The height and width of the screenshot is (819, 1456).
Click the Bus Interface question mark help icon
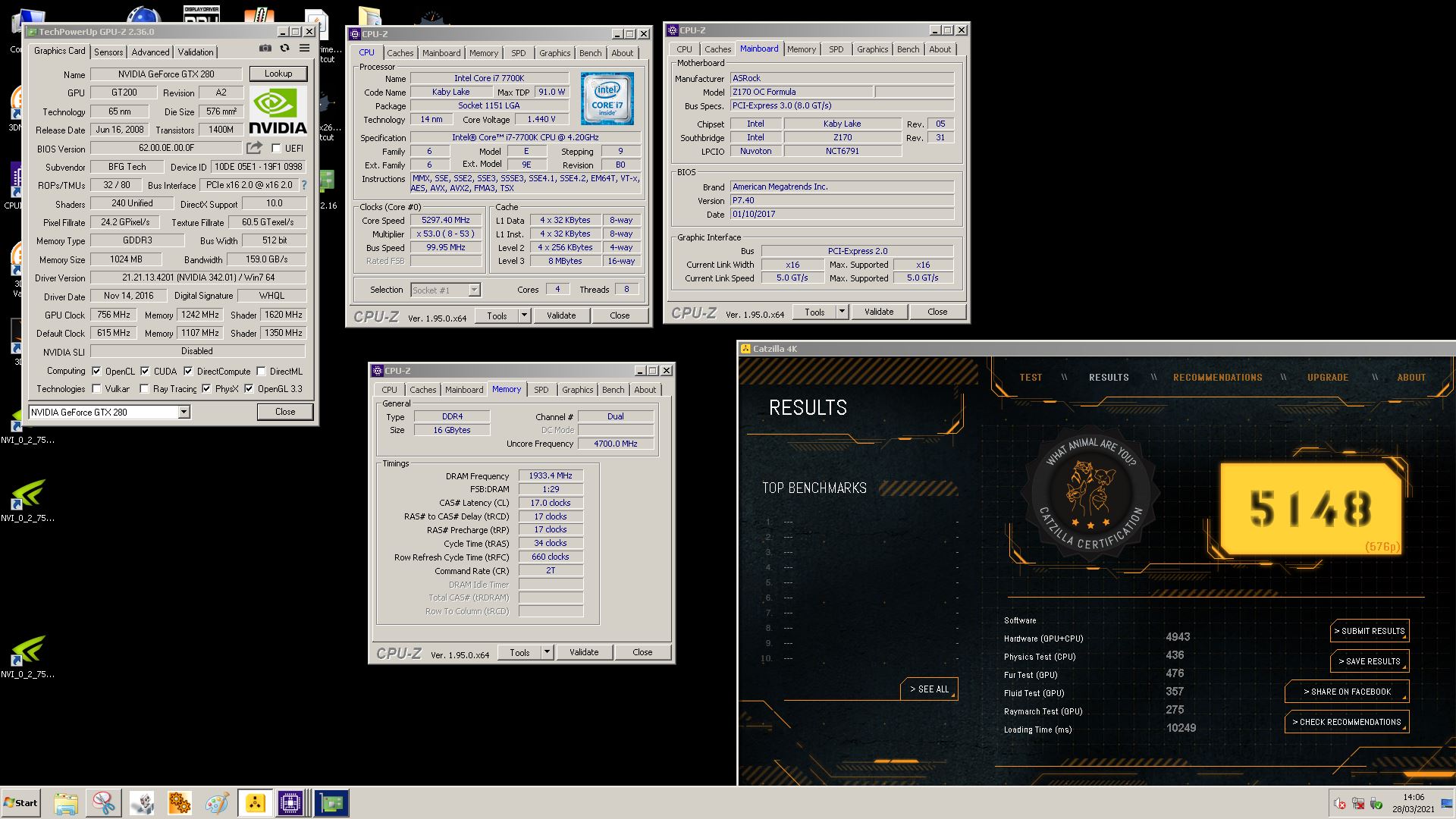coord(304,185)
